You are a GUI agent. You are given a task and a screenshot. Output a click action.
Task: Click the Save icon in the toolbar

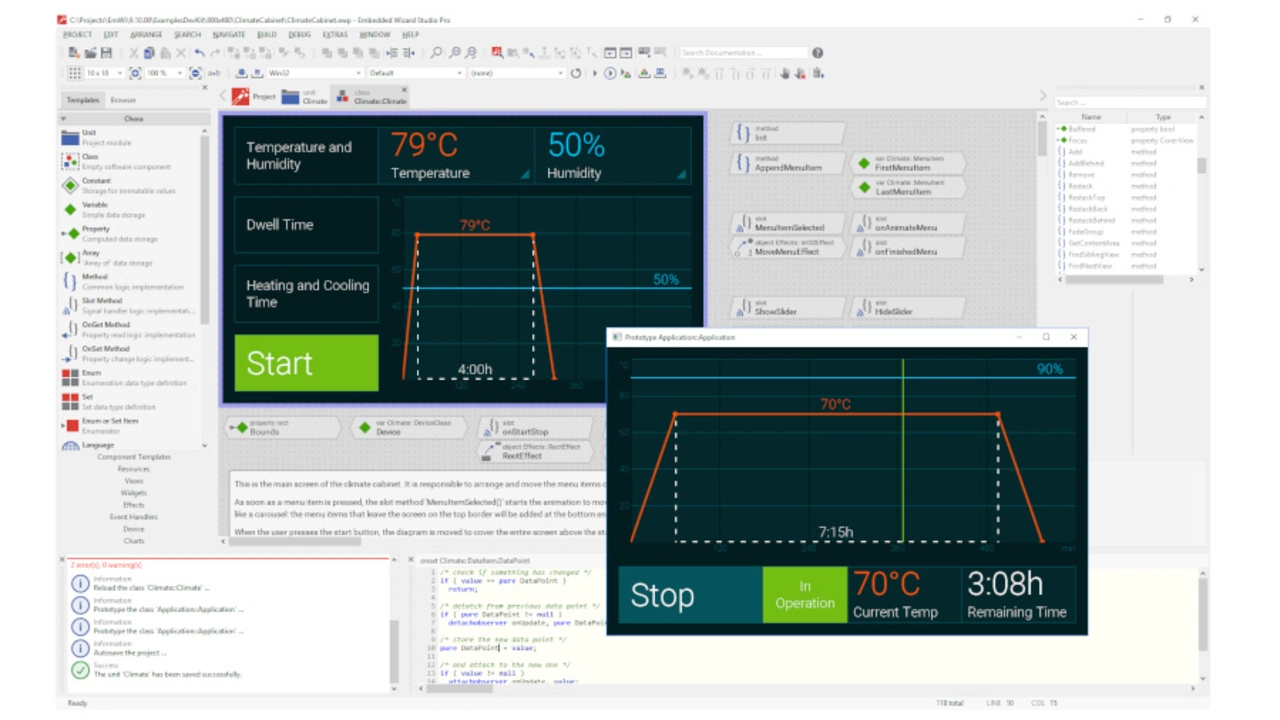coord(106,53)
